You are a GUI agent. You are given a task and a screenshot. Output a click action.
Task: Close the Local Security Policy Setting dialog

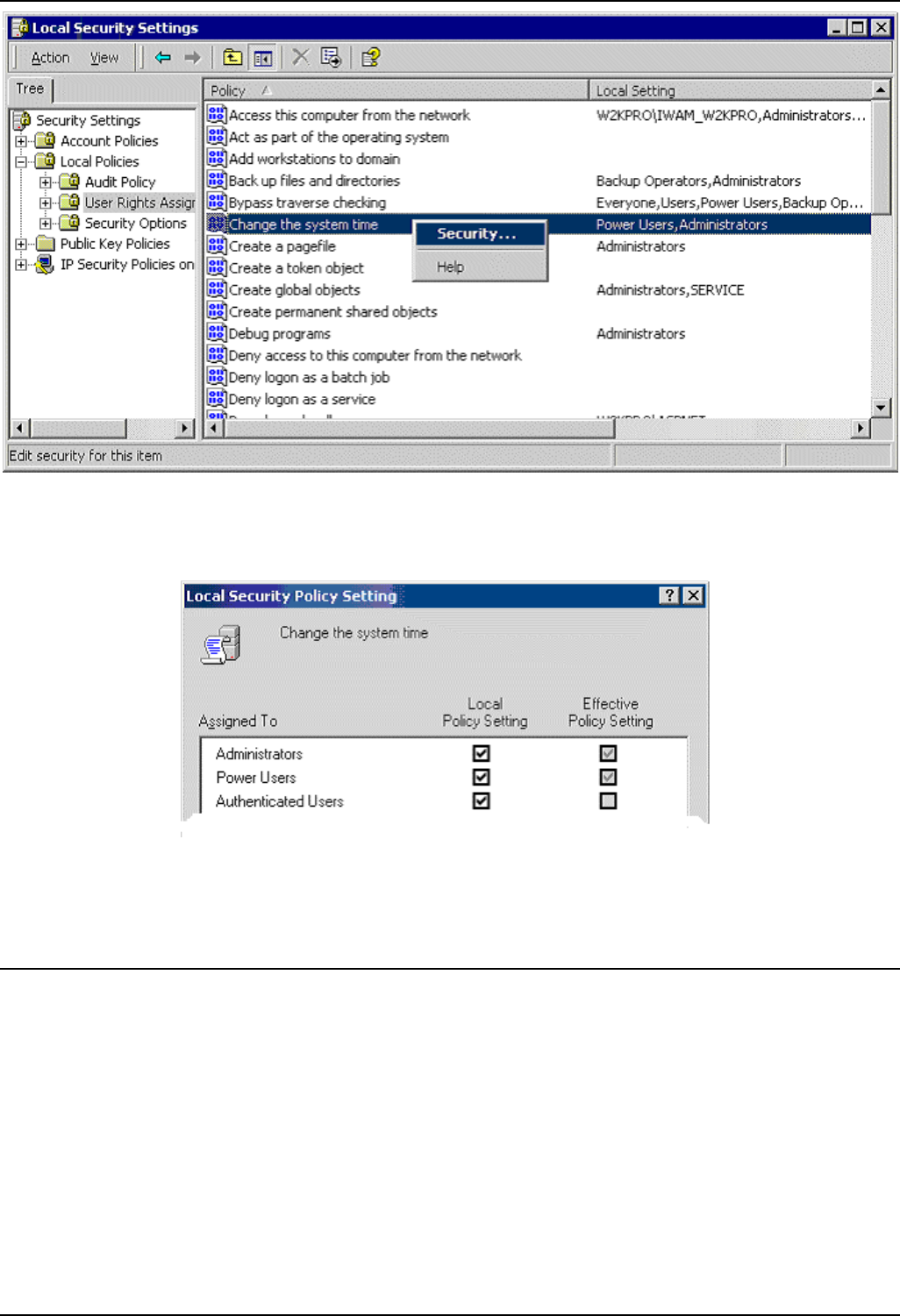click(x=693, y=595)
